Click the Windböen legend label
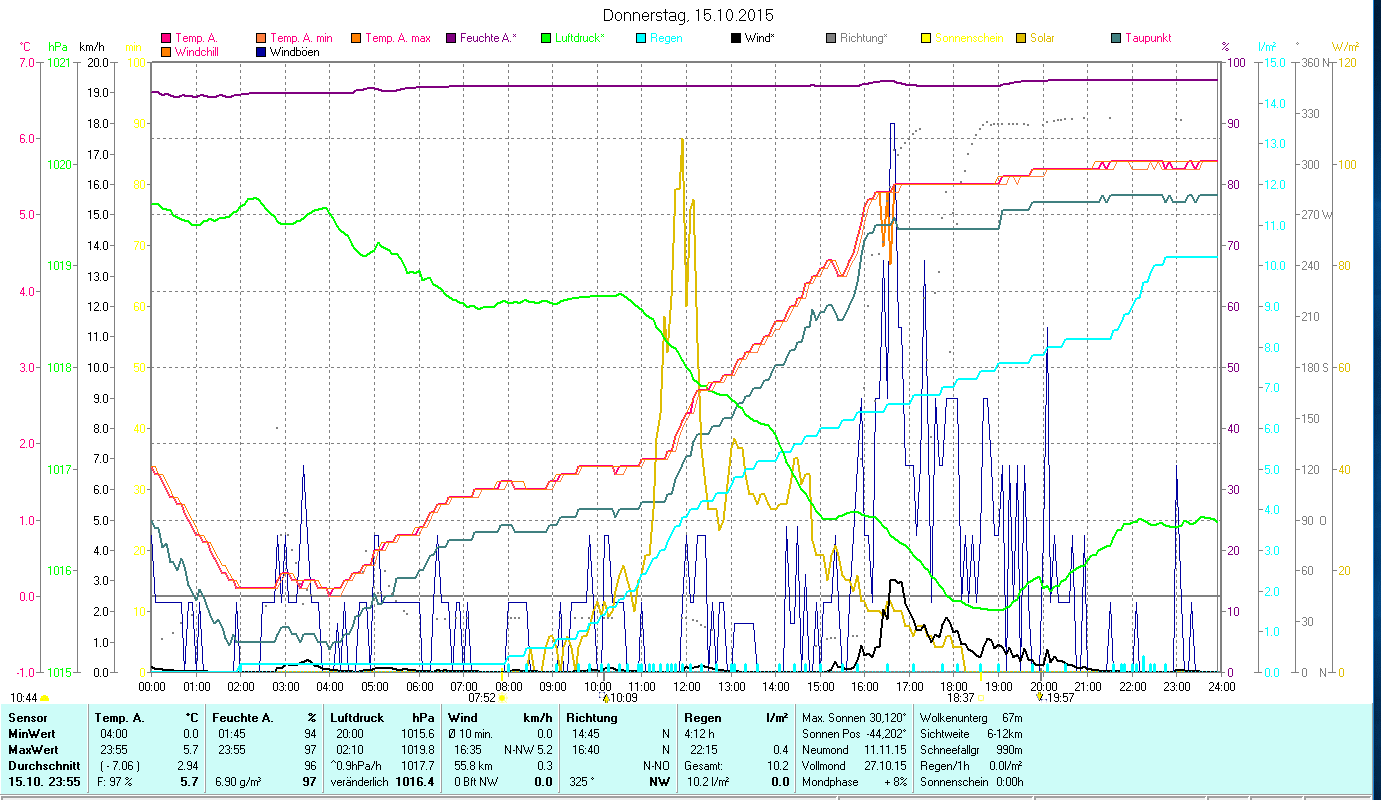The width and height of the screenshot is (1381, 800). tap(295, 52)
